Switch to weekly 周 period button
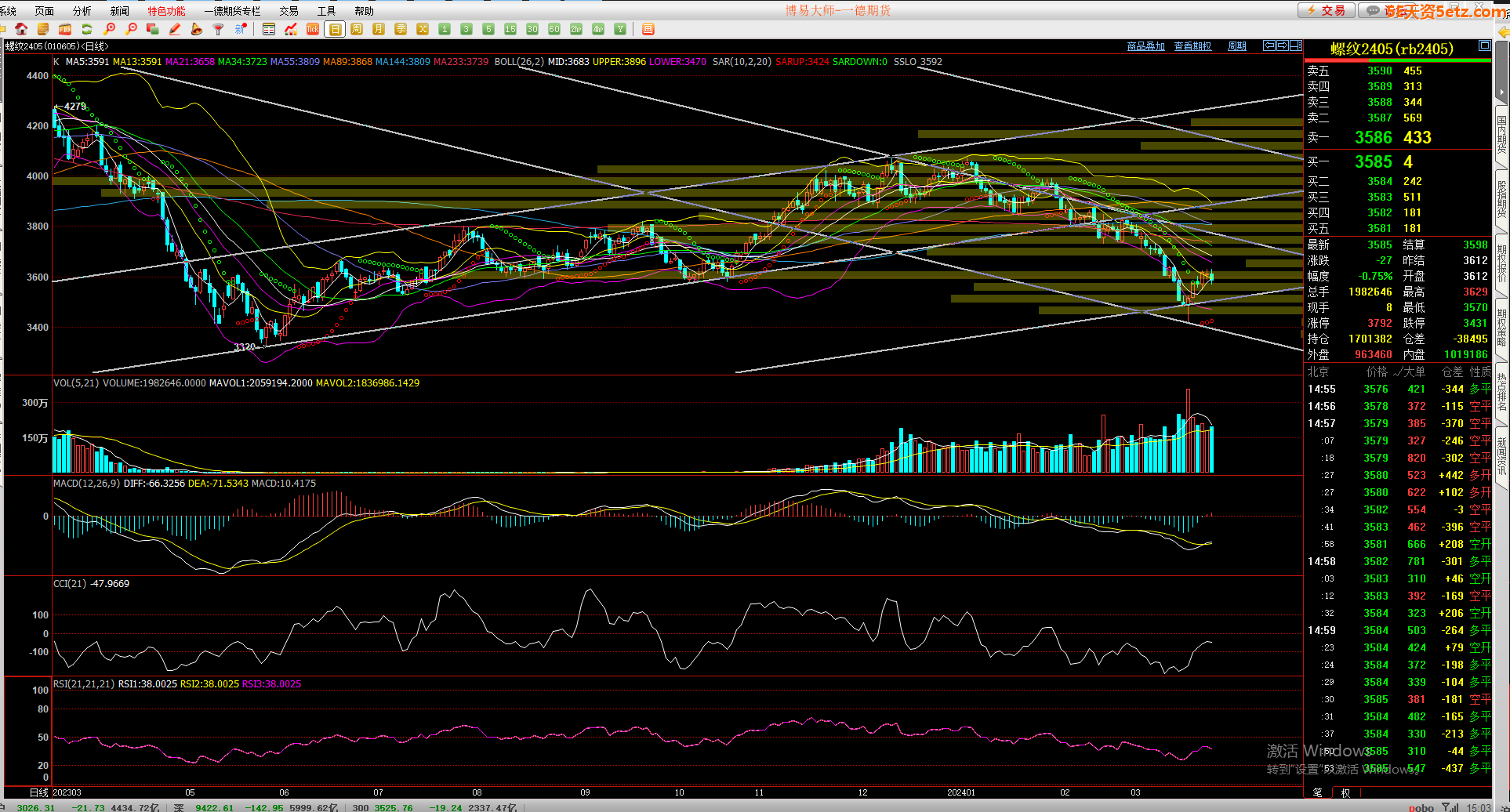Screen dimensions: 1510x812 coord(357,29)
